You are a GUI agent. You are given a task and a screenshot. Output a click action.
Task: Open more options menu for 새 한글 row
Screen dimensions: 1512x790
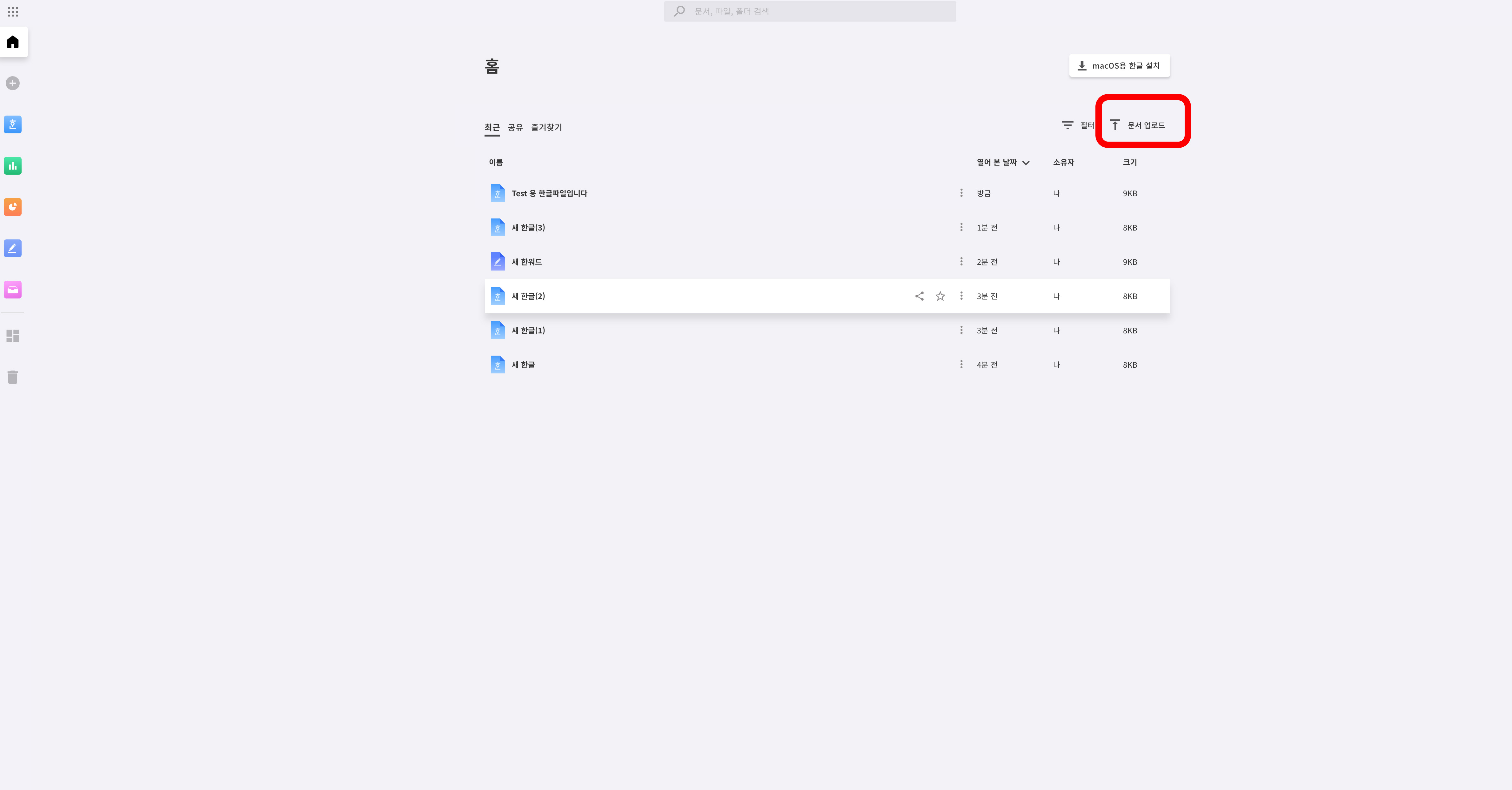click(961, 365)
